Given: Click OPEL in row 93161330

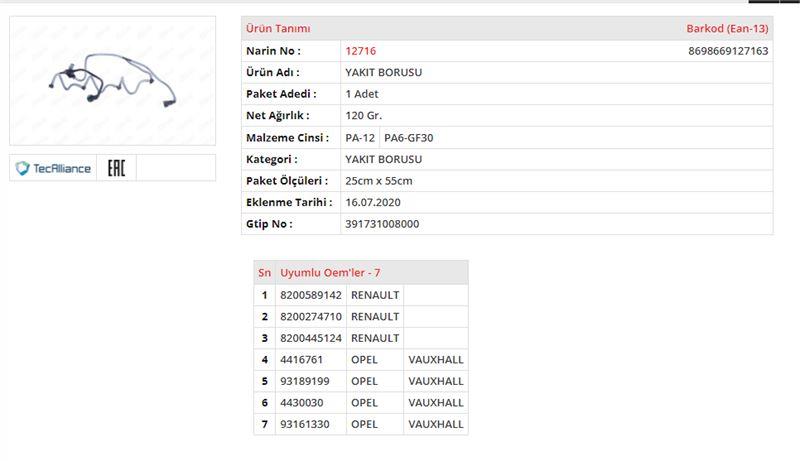Looking at the screenshot, I should [x=364, y=424].
